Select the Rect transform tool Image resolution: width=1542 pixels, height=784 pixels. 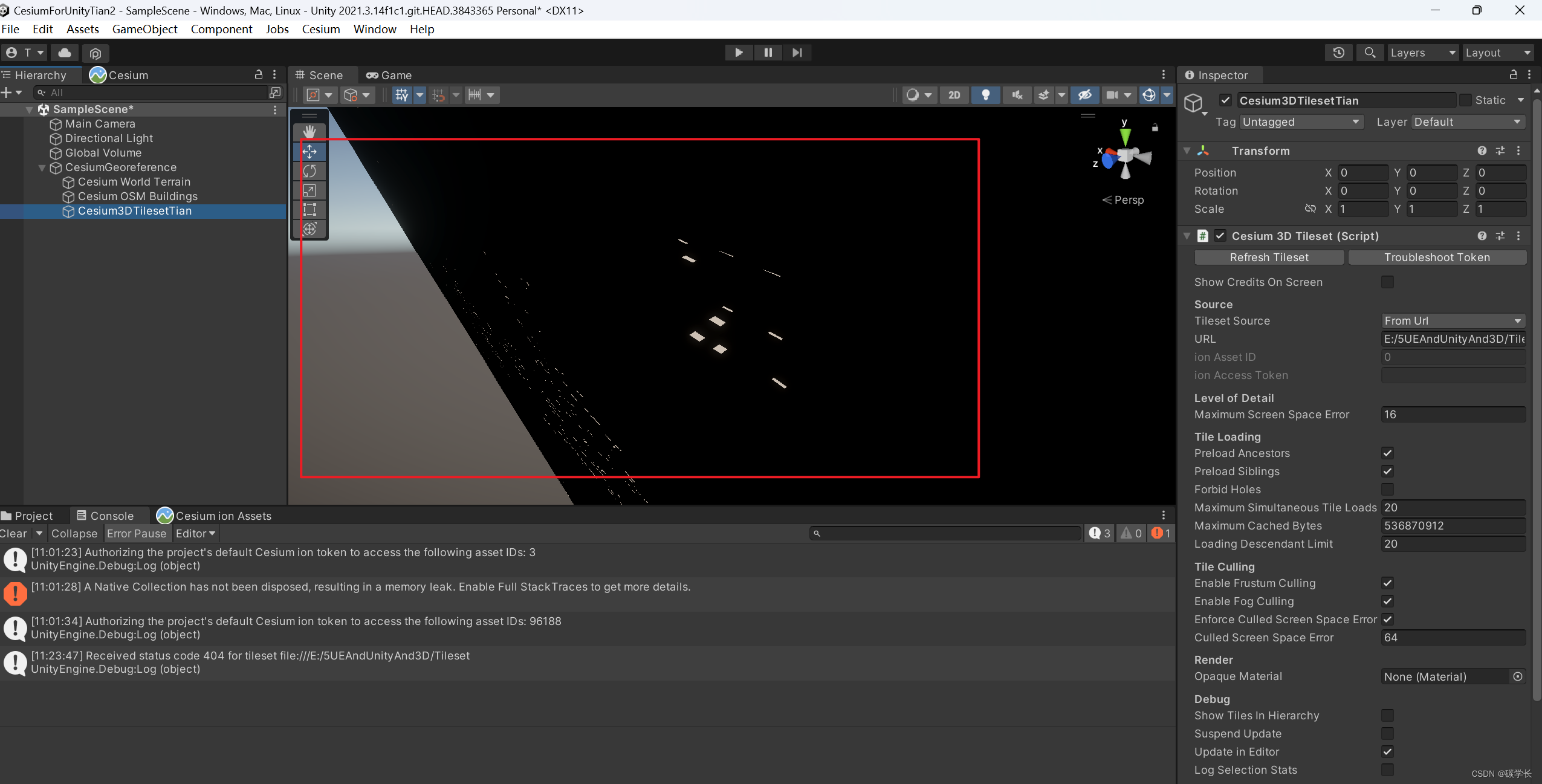pyautogui.click(x=309, y=210)
